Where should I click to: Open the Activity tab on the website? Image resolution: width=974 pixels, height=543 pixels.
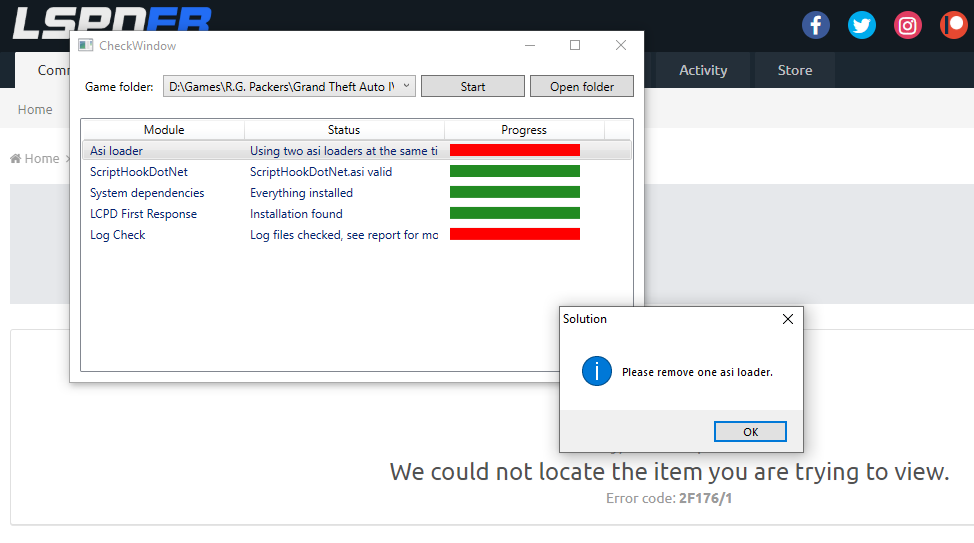(703, 70)
